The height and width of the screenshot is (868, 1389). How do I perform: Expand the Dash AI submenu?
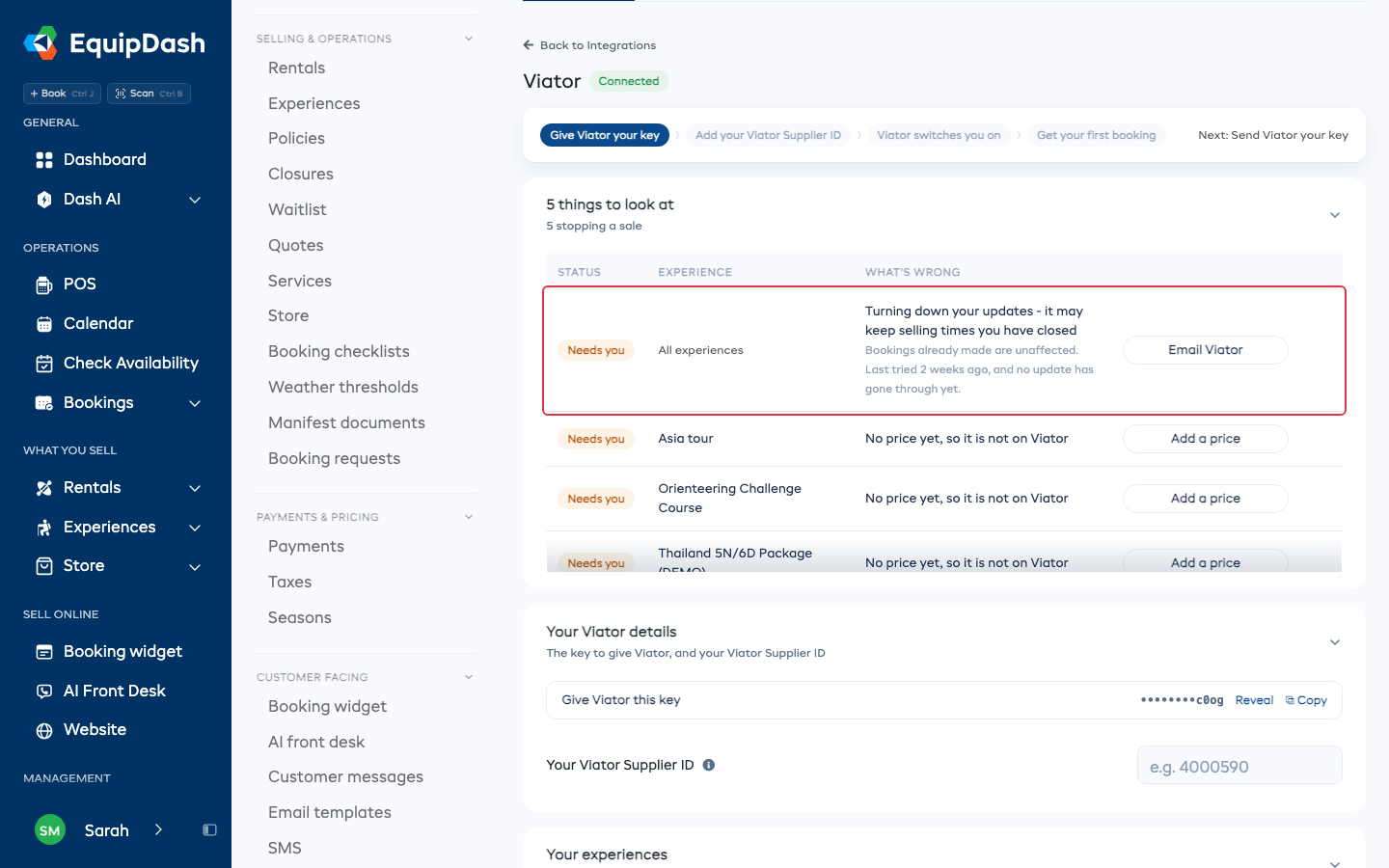195,200
